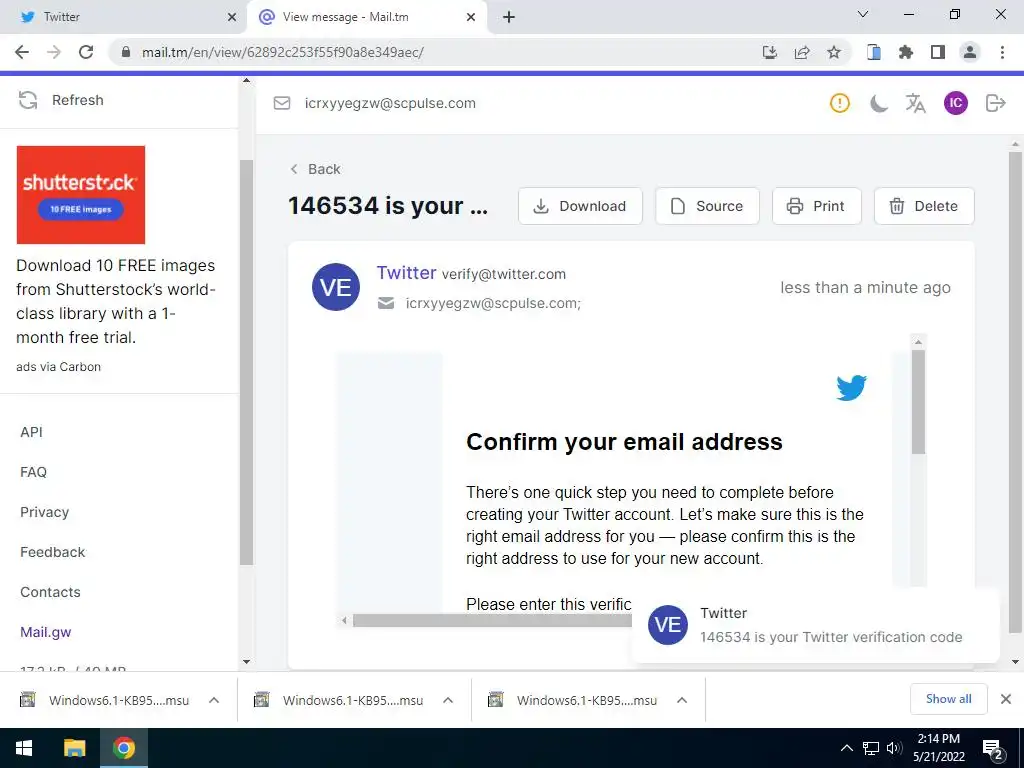The width and height of the screenshot is (1024, 768).
Task: Open the IC account avatar
Action: (x=955, y=103)
